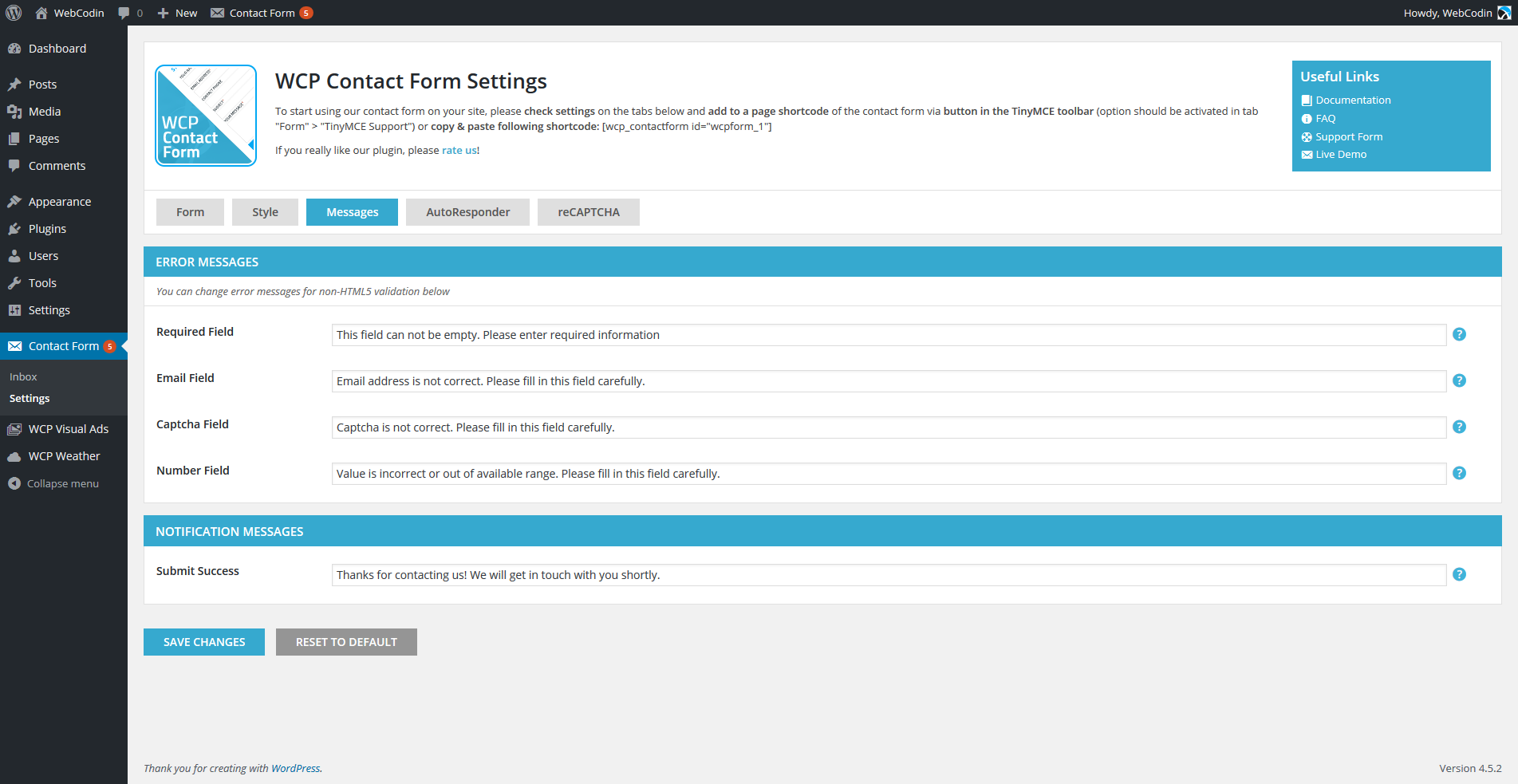Click help icon beside Required Field
This screenshot has height=784, width=1518.
pyautogui.click(x=1459, y=334)
